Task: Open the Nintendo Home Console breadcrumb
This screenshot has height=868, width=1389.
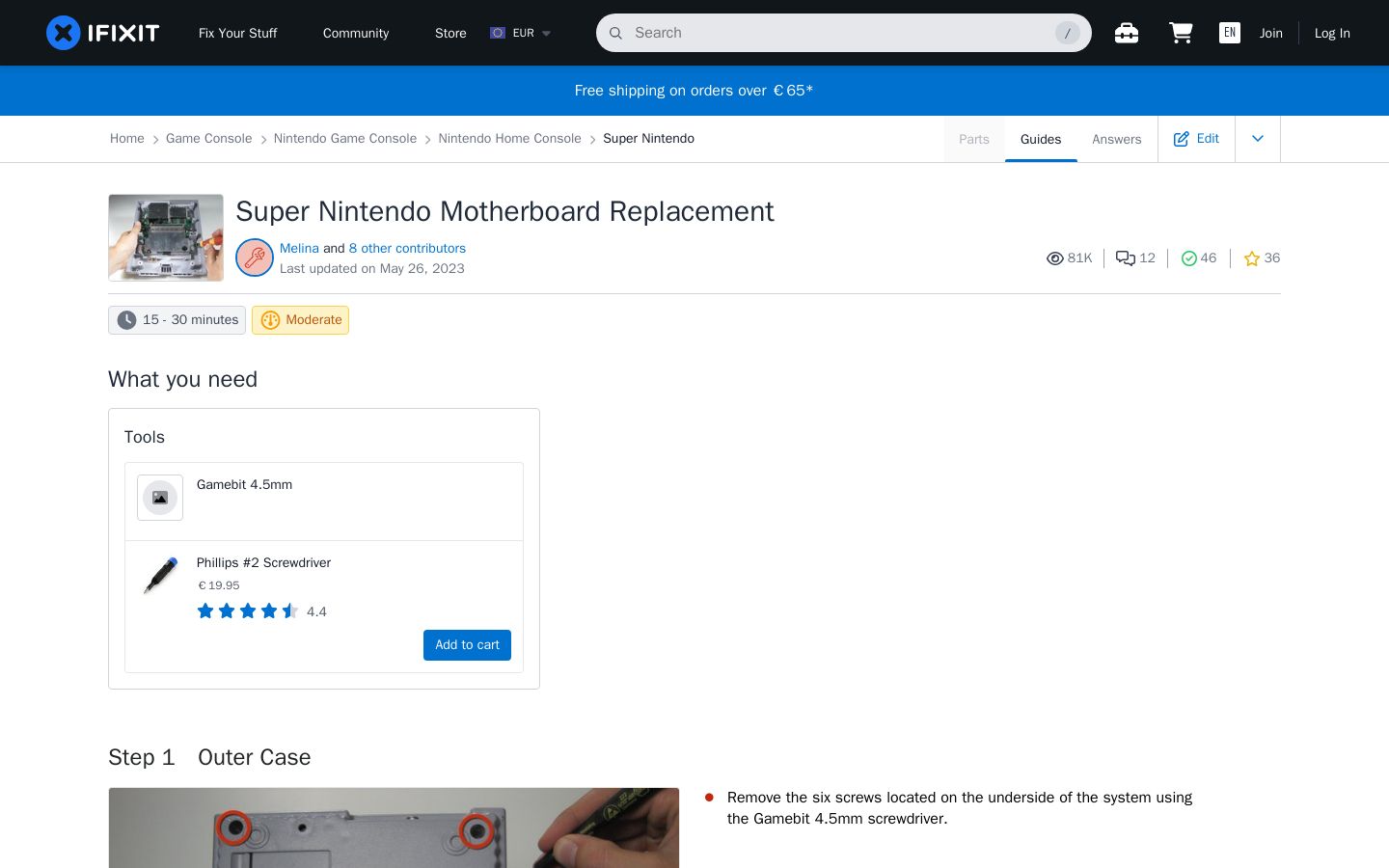Action: pyautogui.click(x=510, y=139)
